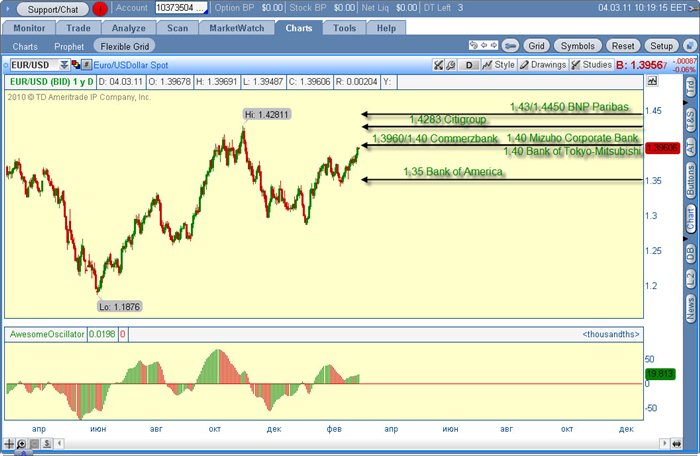The image size is (700, 456).
Task: Open the Setup button
Action: (x=661, y=46)
